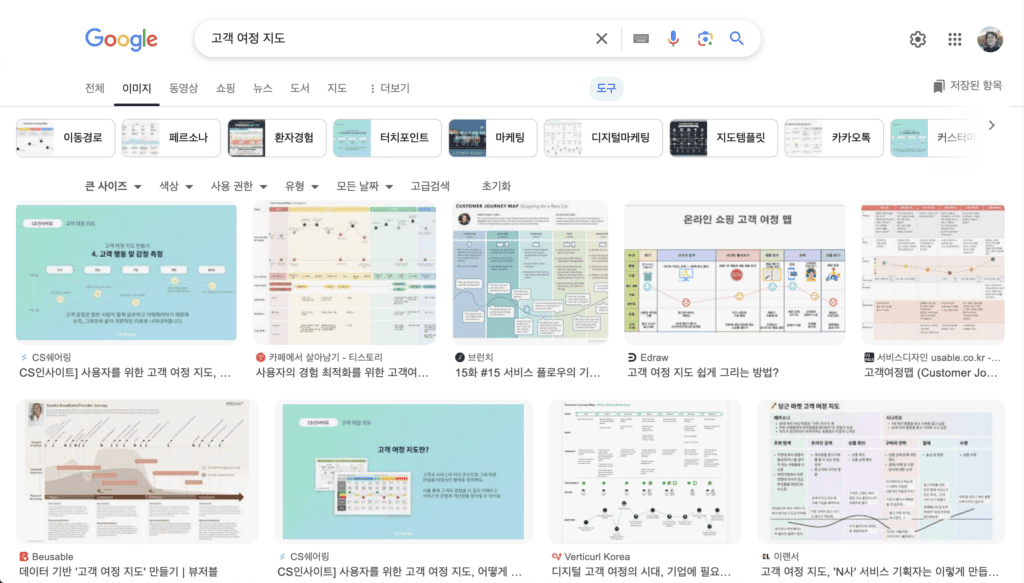Image resolution: width=1024 pixels, height=583 pixels.
Task: Toggle the 도구 tools button
Action: 606,88
